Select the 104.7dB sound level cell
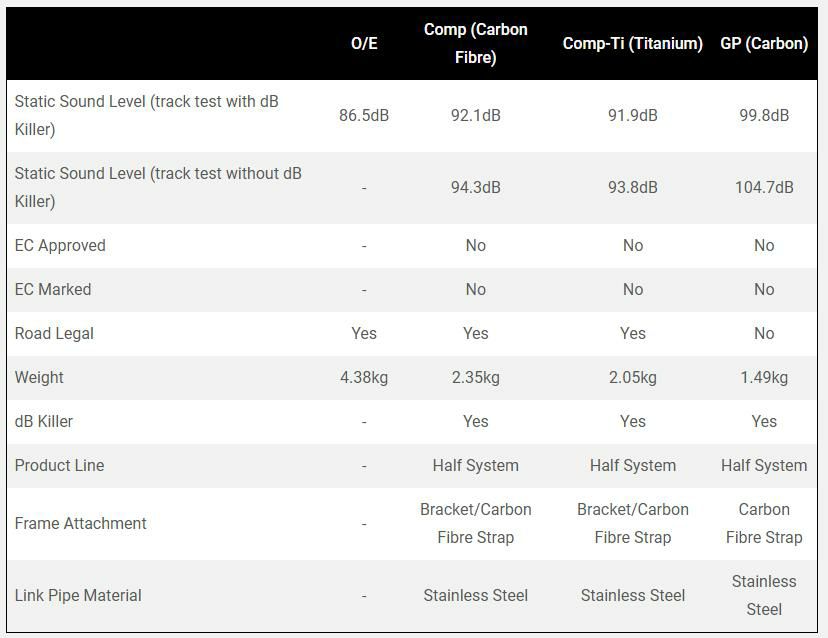The width and height of the screenshot is (828, 638). coord(763,188)
